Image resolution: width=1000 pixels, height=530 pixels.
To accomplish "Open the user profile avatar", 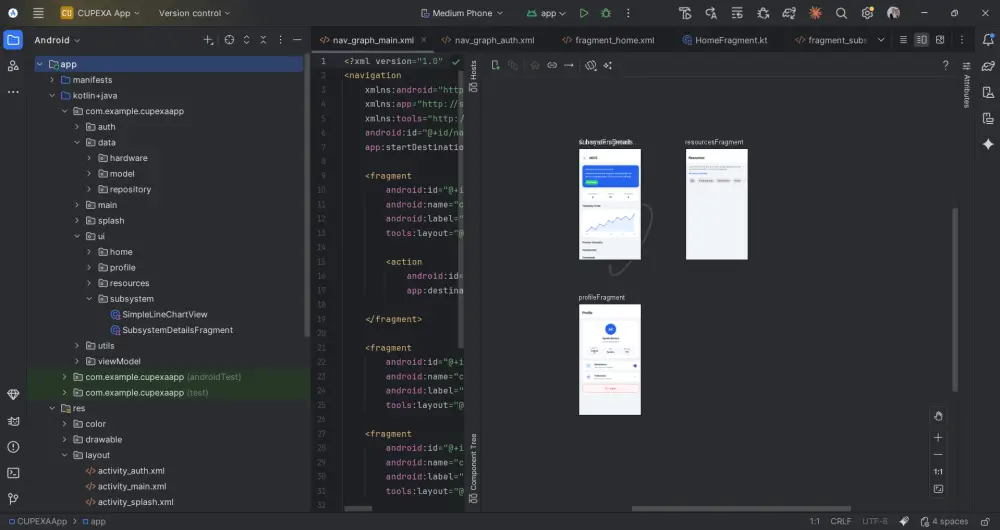I will [893, 13].
